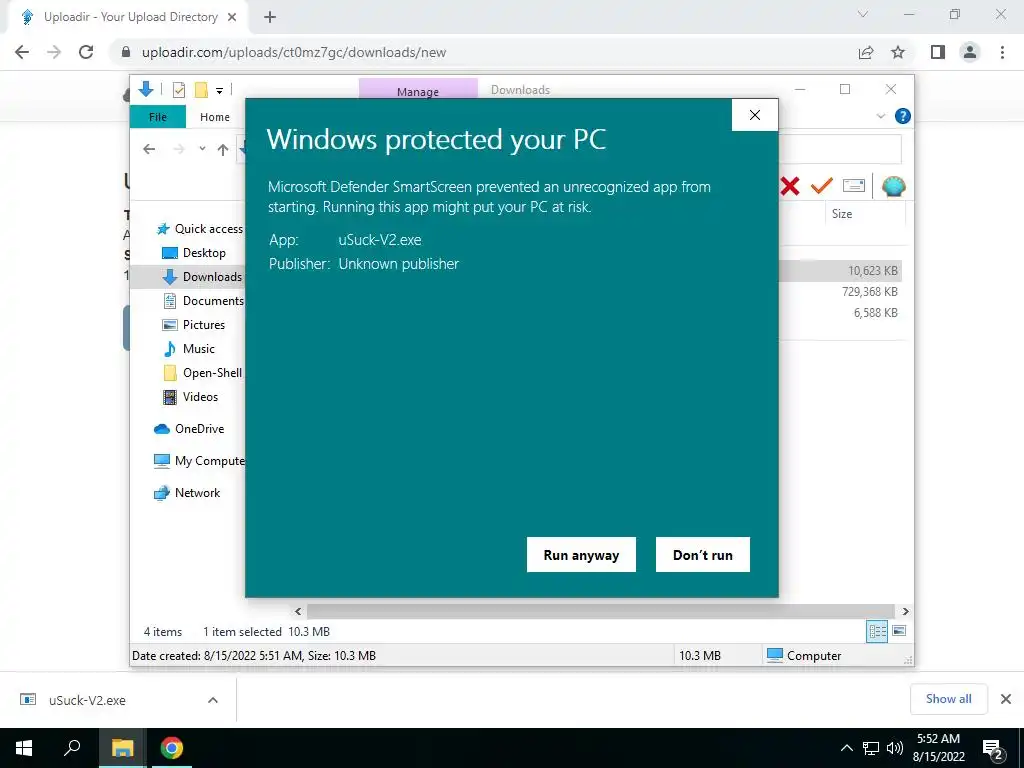Click properties icon in Explorer title bar
The image size is (1024, 768).
click(179, 90)
